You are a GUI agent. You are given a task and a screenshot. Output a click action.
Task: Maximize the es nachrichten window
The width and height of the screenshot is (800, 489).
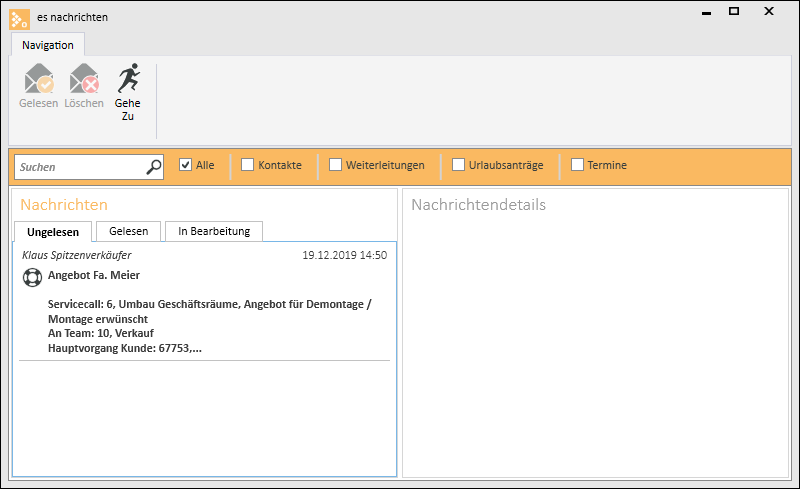point(734,11)
